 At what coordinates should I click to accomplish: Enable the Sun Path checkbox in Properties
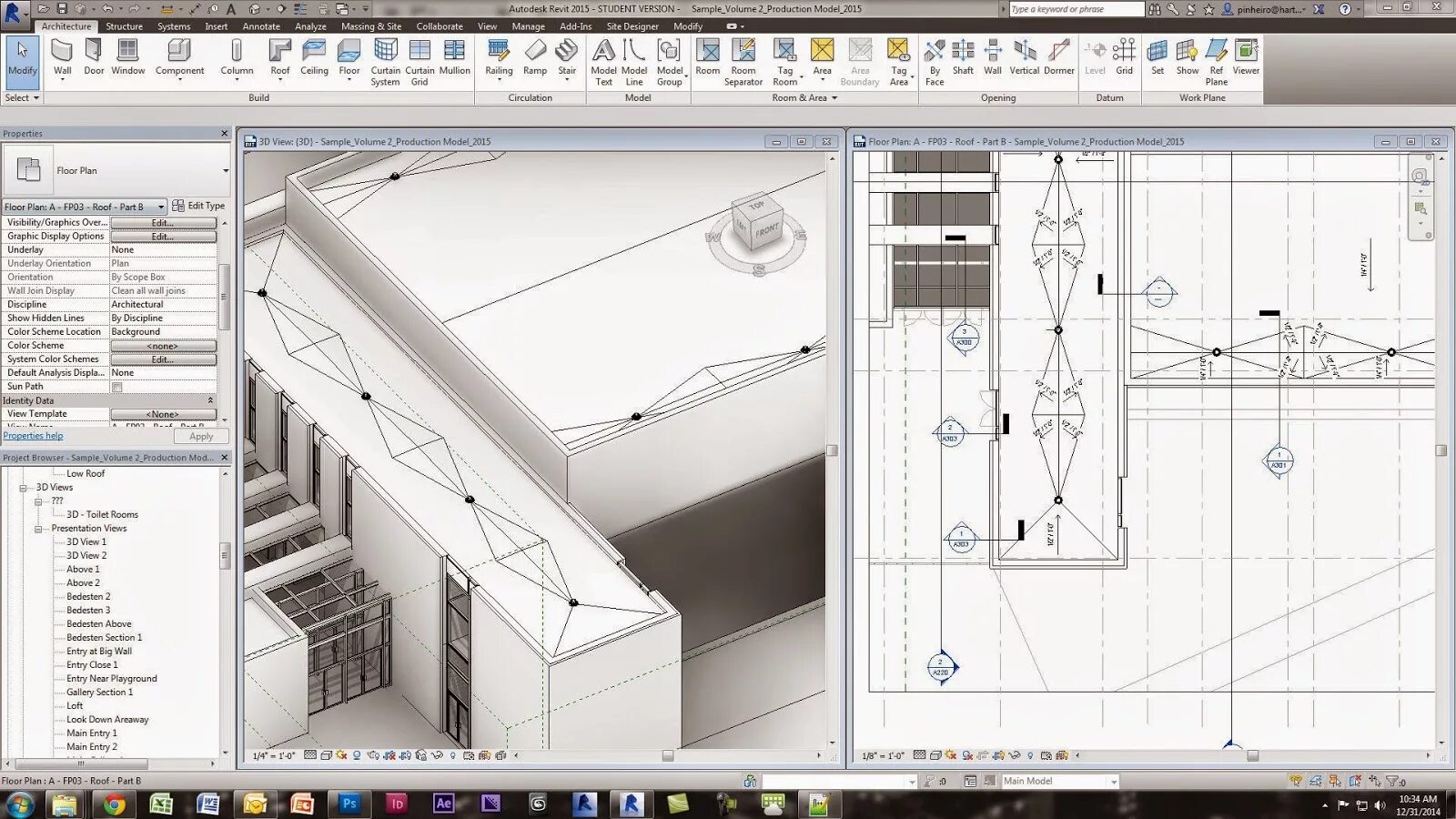point(116,386)
